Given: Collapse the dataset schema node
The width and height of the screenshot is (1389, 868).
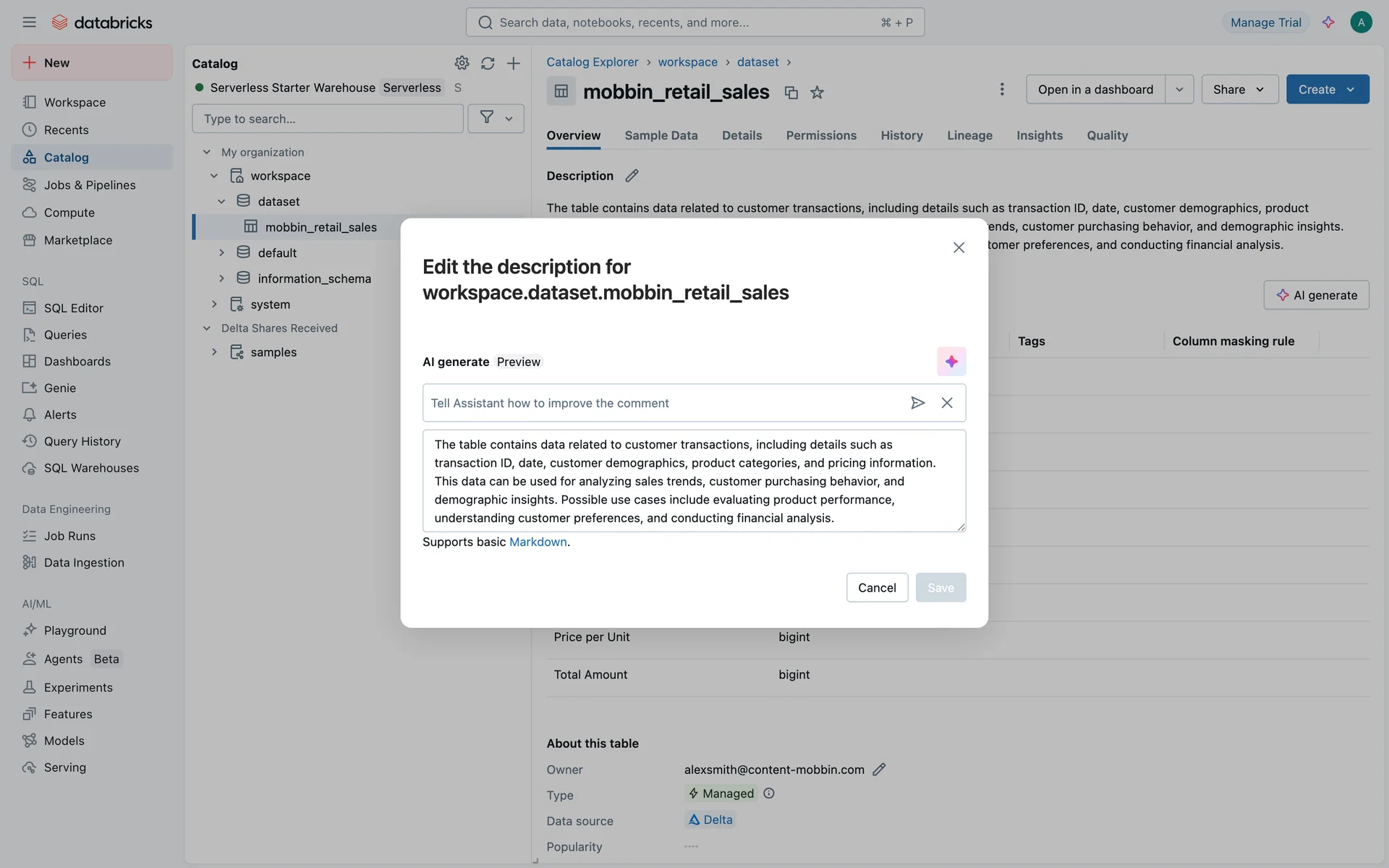Looking at the screenshot, I should click(x=221, y=201).
